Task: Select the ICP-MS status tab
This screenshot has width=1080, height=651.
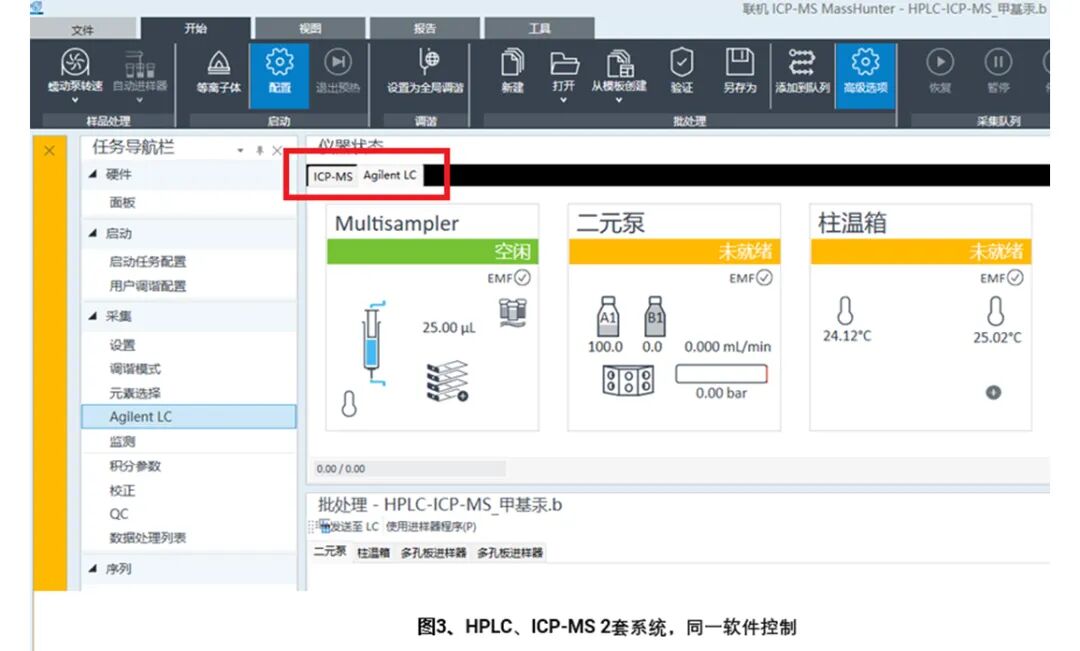Action: (x=333, y=176)
